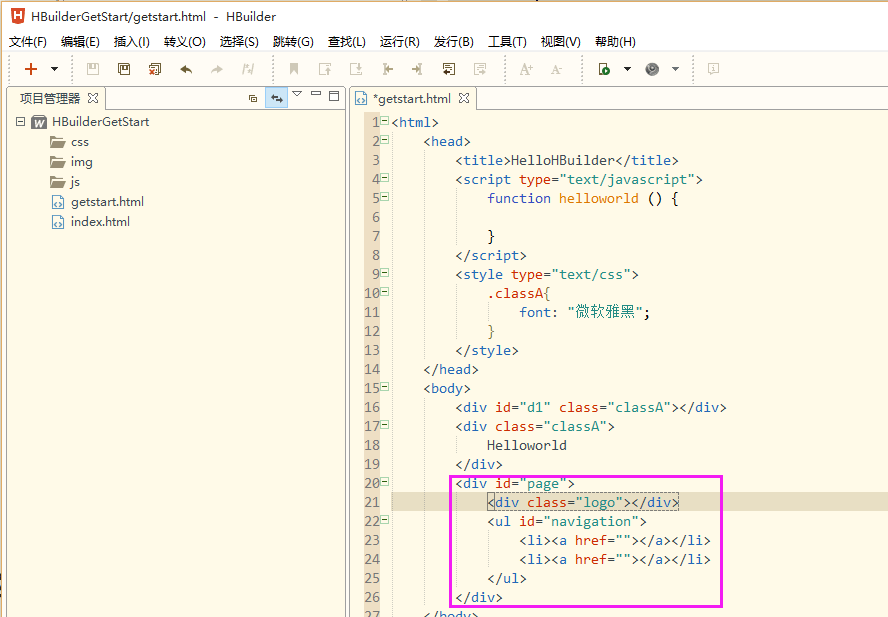Click the Toggle Bookmark icon
Screen dimensions: 888x617
pyautogui.click(x=294, y=69)
